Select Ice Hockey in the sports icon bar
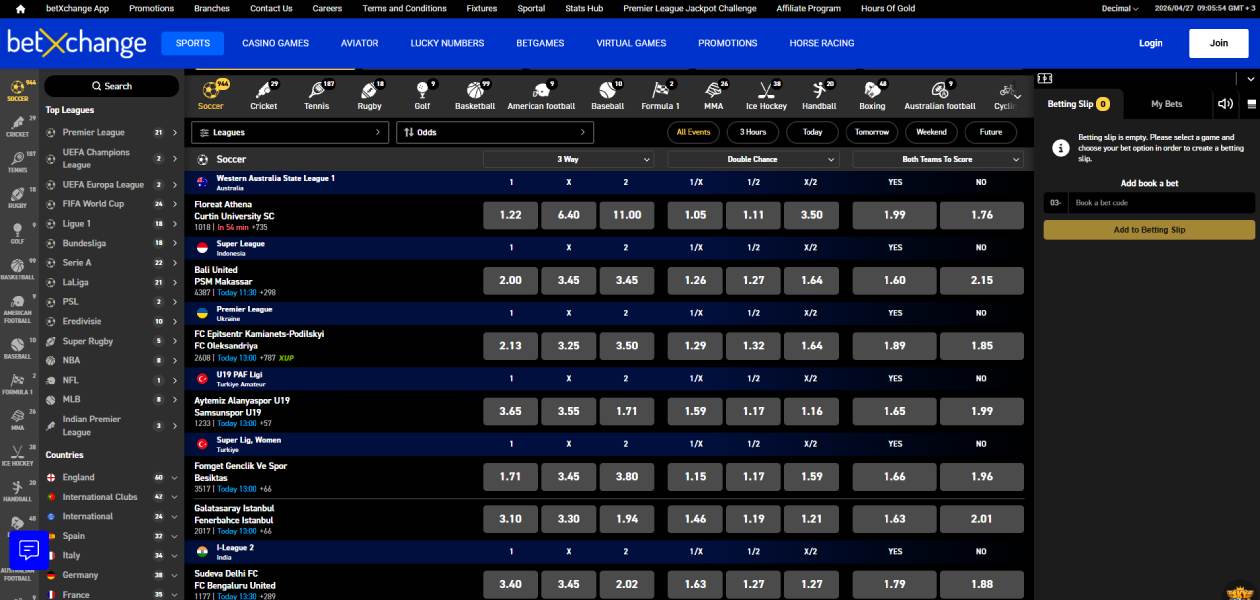Viewport: 1260px width, 600px height. [x=766, y=96]
